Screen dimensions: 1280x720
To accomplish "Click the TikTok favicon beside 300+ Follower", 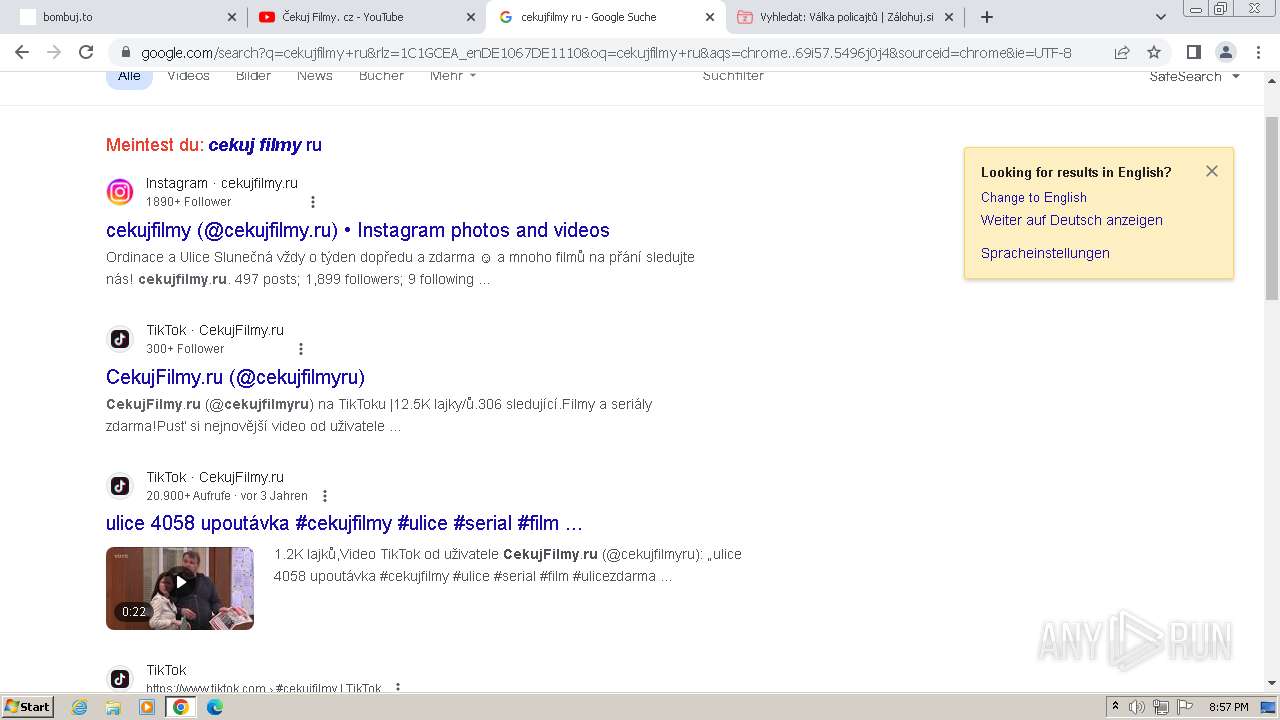I will point(120,339).
